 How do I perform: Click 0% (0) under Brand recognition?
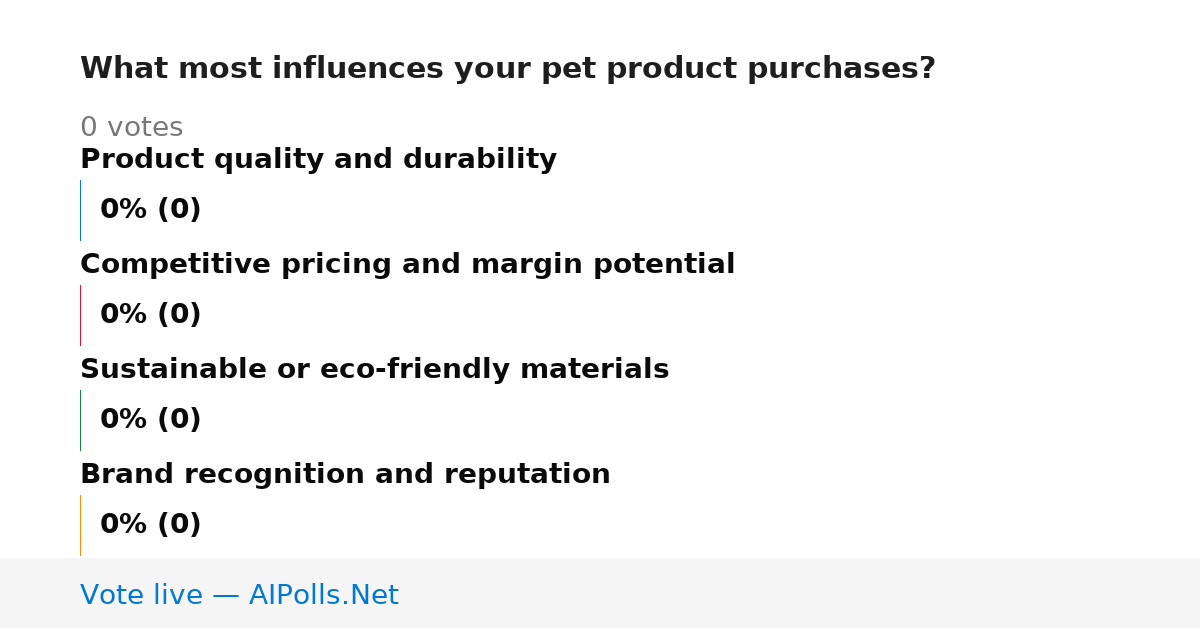150,525
